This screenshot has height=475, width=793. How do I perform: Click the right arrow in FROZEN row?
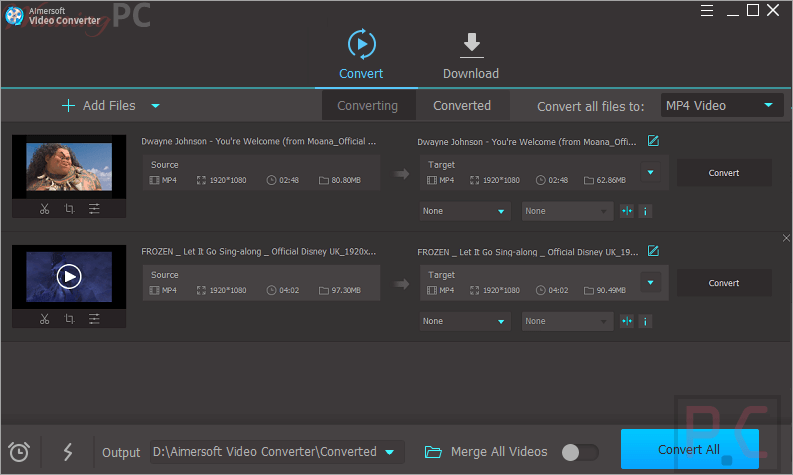(x=402, y=284)
